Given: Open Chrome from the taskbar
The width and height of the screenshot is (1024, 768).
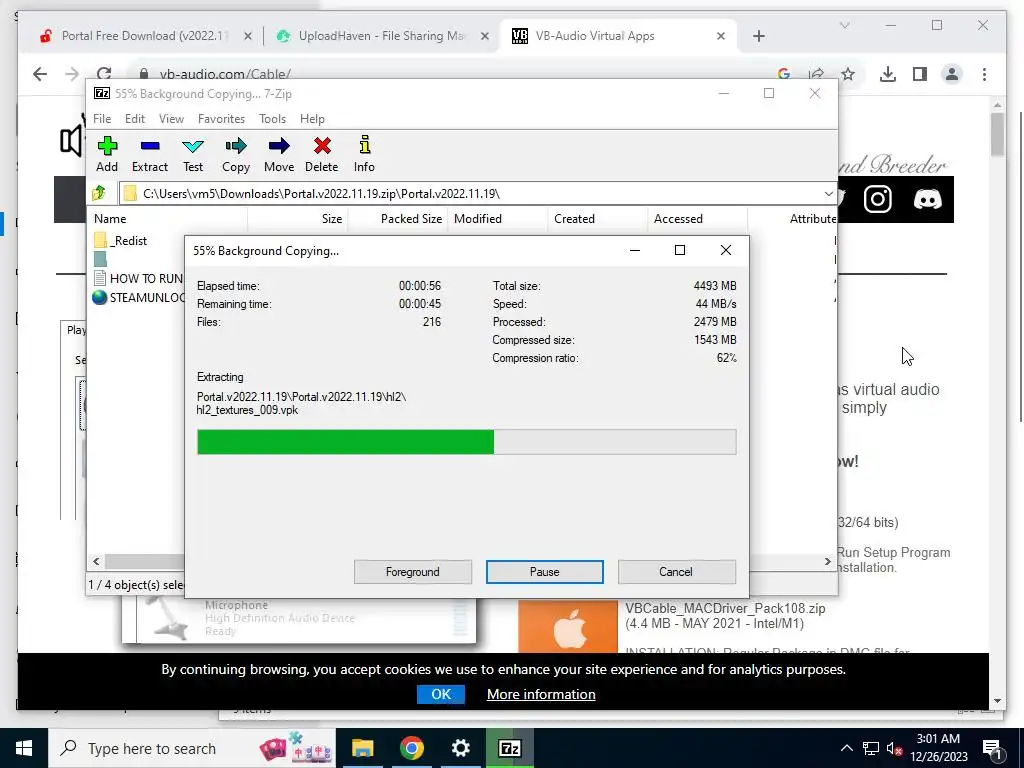Looking at the screenshot, I should tap(411, 748).
